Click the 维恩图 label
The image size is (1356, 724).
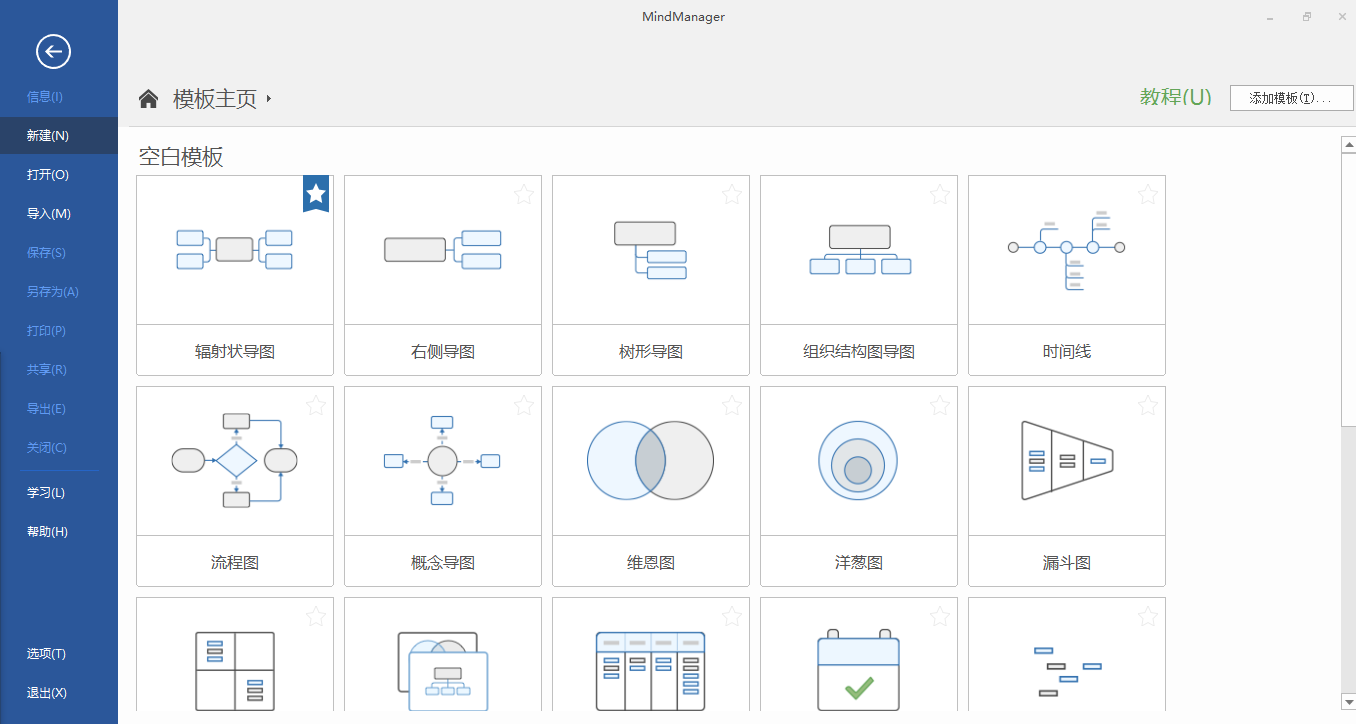651,563
